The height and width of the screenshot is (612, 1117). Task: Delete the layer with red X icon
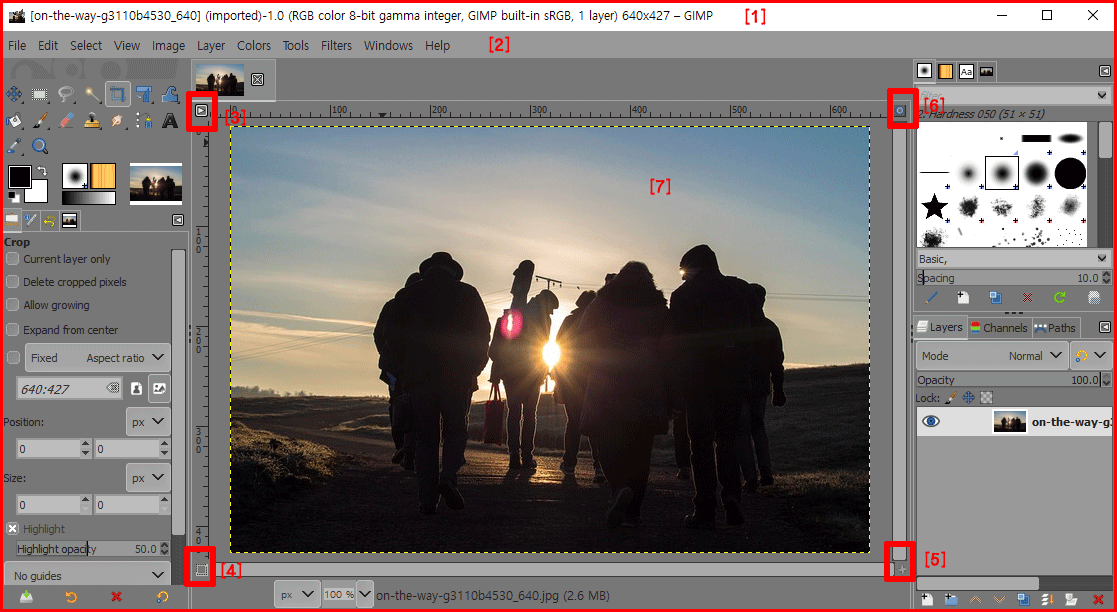coord(1098,599)
